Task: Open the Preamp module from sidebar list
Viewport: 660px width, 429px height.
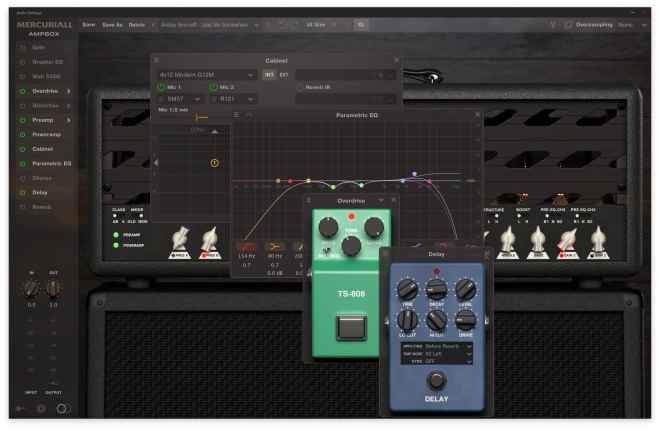Action: point(43,120)
